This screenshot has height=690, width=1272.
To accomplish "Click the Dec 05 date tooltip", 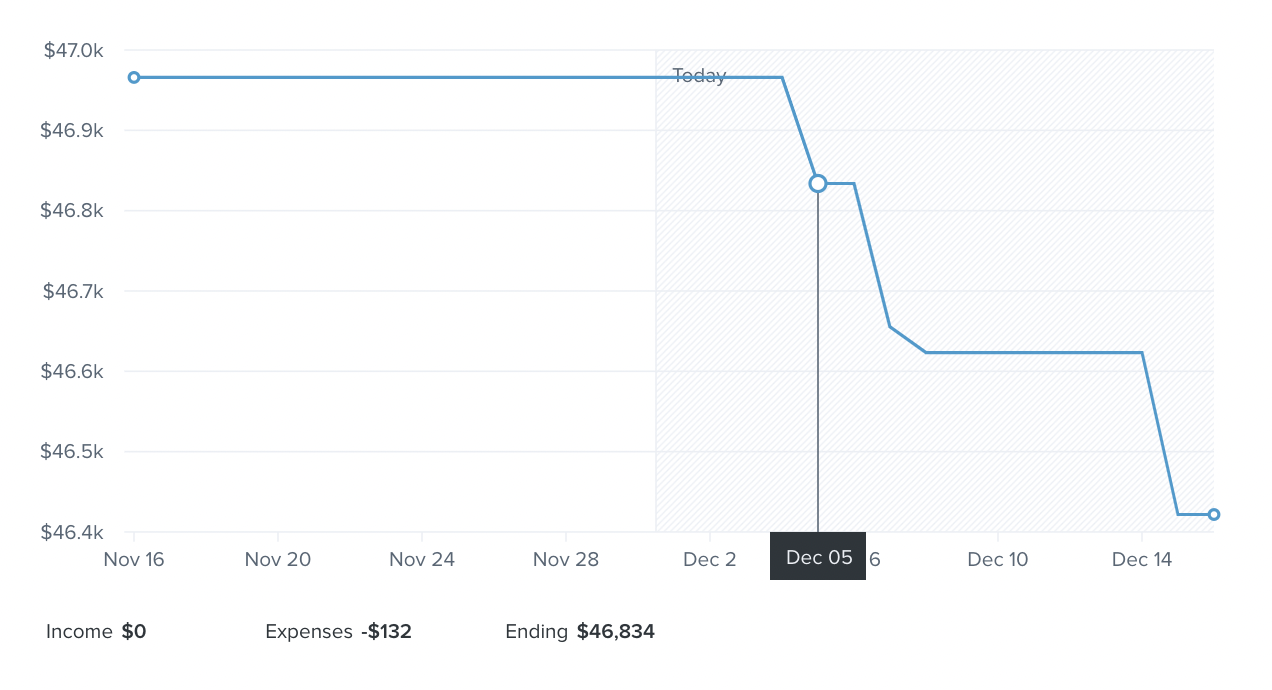I will (x=818, y=557).
